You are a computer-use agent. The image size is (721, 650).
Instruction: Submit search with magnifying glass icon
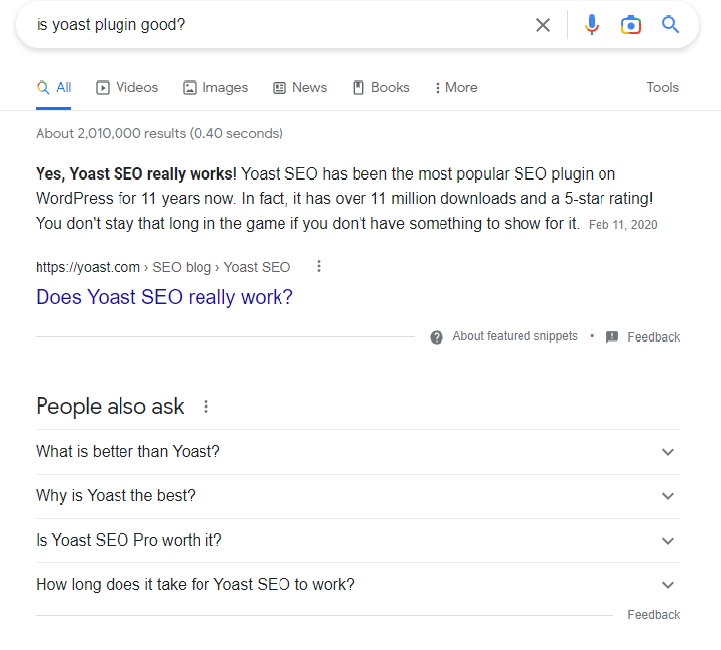click(x=670, y=24)
